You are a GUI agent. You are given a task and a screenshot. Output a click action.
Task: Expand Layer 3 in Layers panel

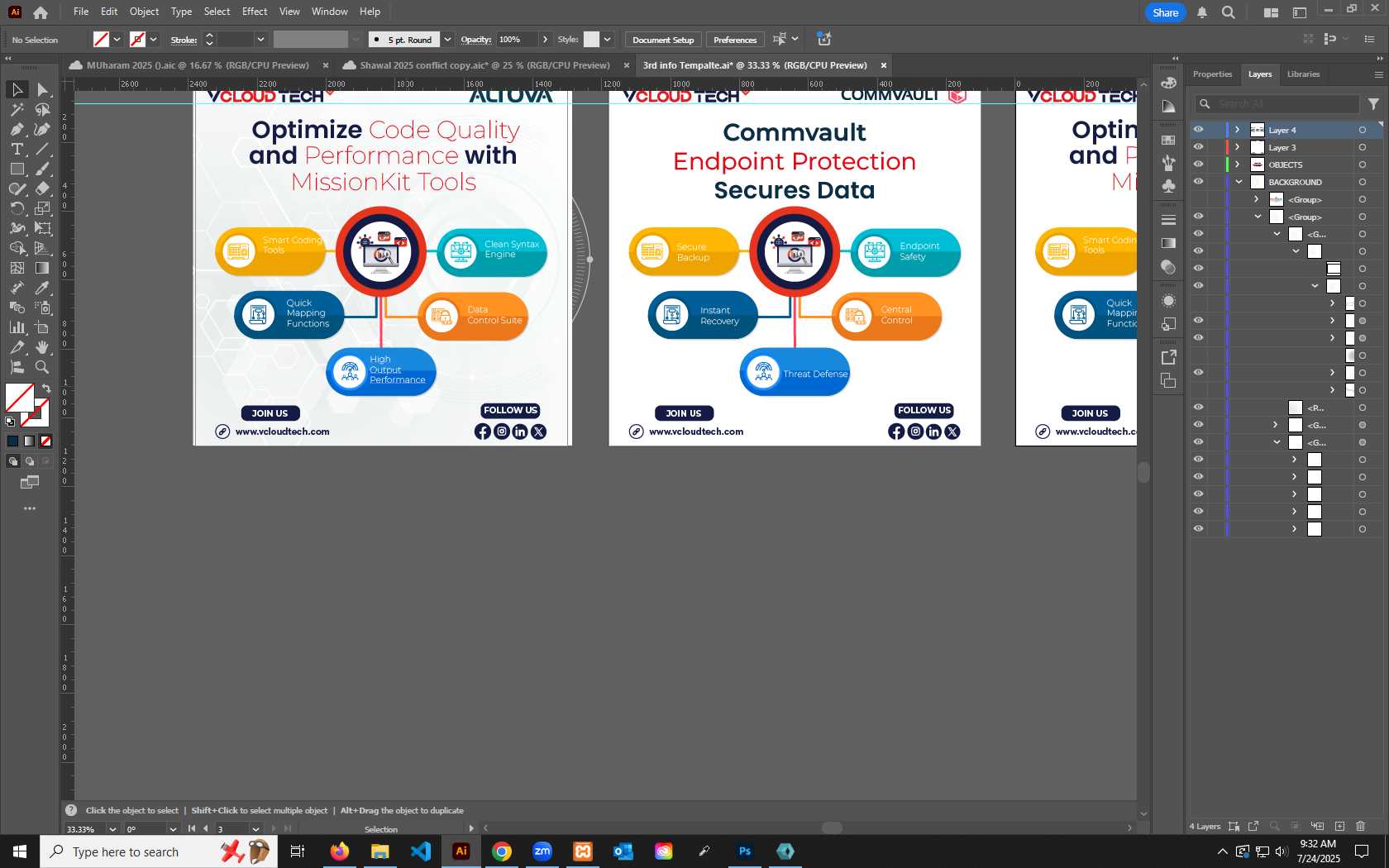click(1238, 147)
